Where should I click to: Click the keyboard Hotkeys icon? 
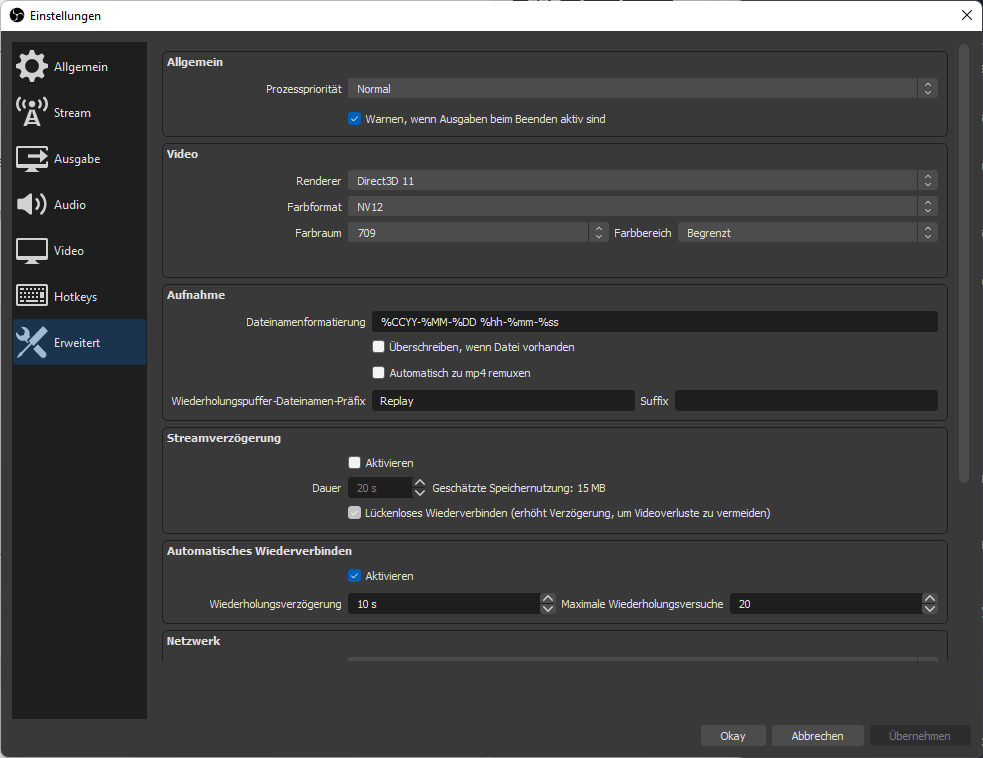31,296
